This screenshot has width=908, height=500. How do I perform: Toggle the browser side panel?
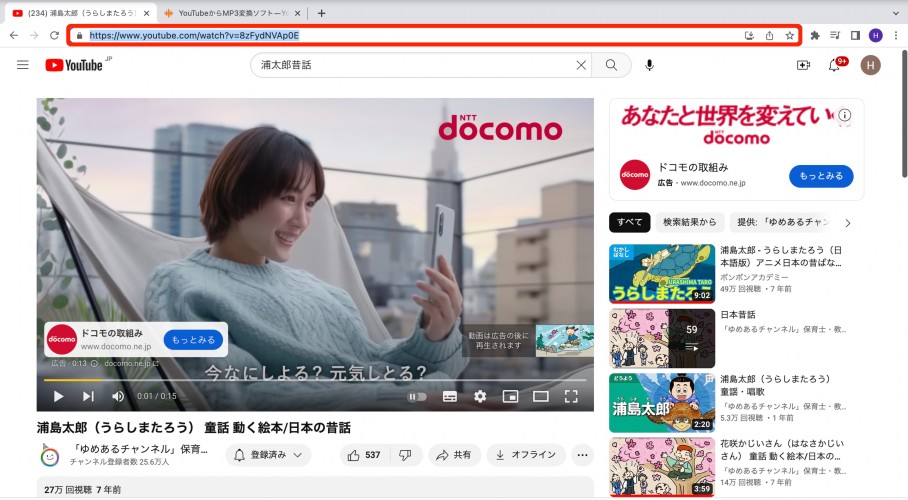[x=855, y=35]
